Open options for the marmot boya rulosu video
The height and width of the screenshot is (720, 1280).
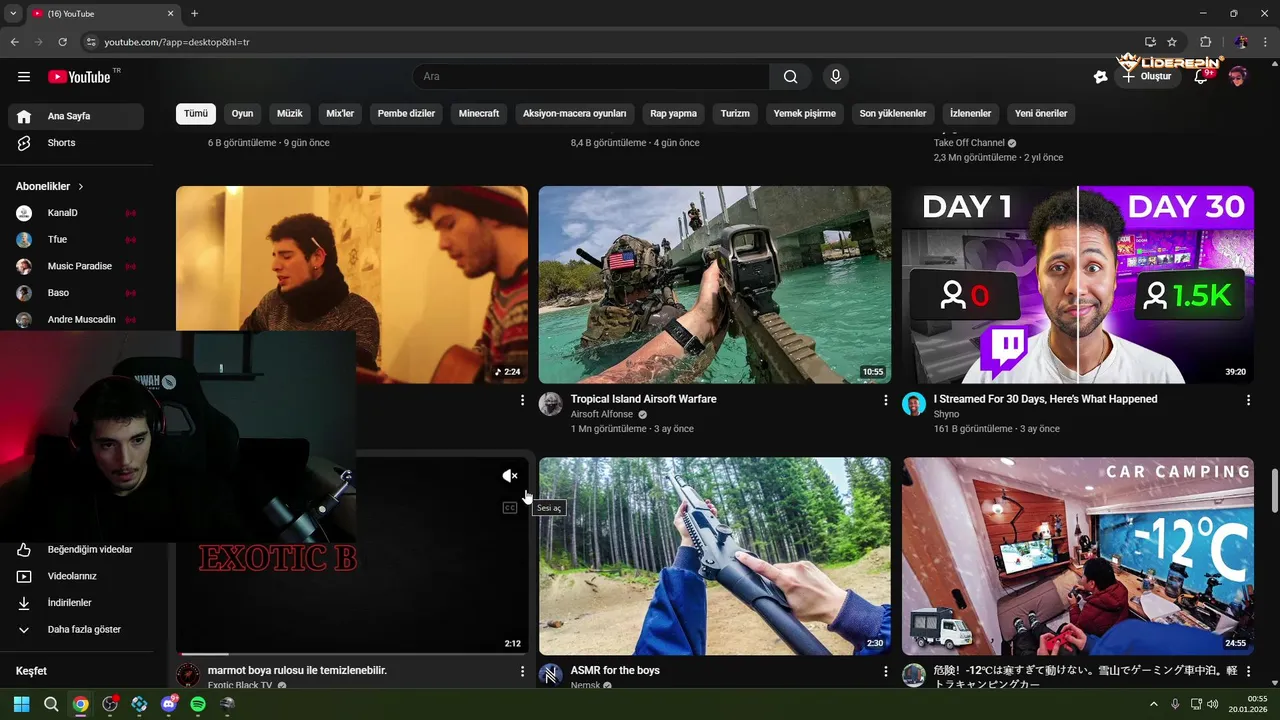click(522, 671)
